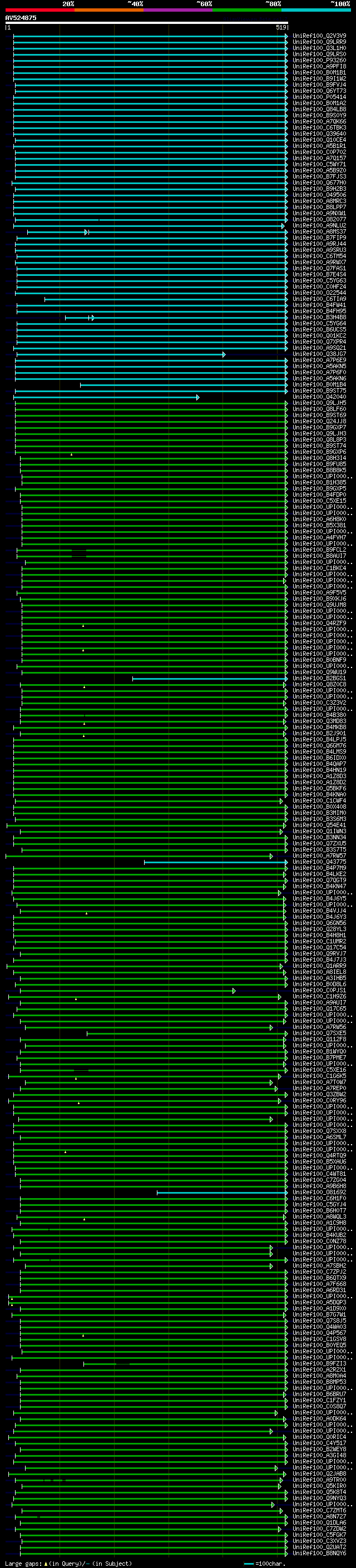Click the cyan partial alignment bar for UniRef100_B2BGS1
This screenshot has width=356, height=1568.
210,679
